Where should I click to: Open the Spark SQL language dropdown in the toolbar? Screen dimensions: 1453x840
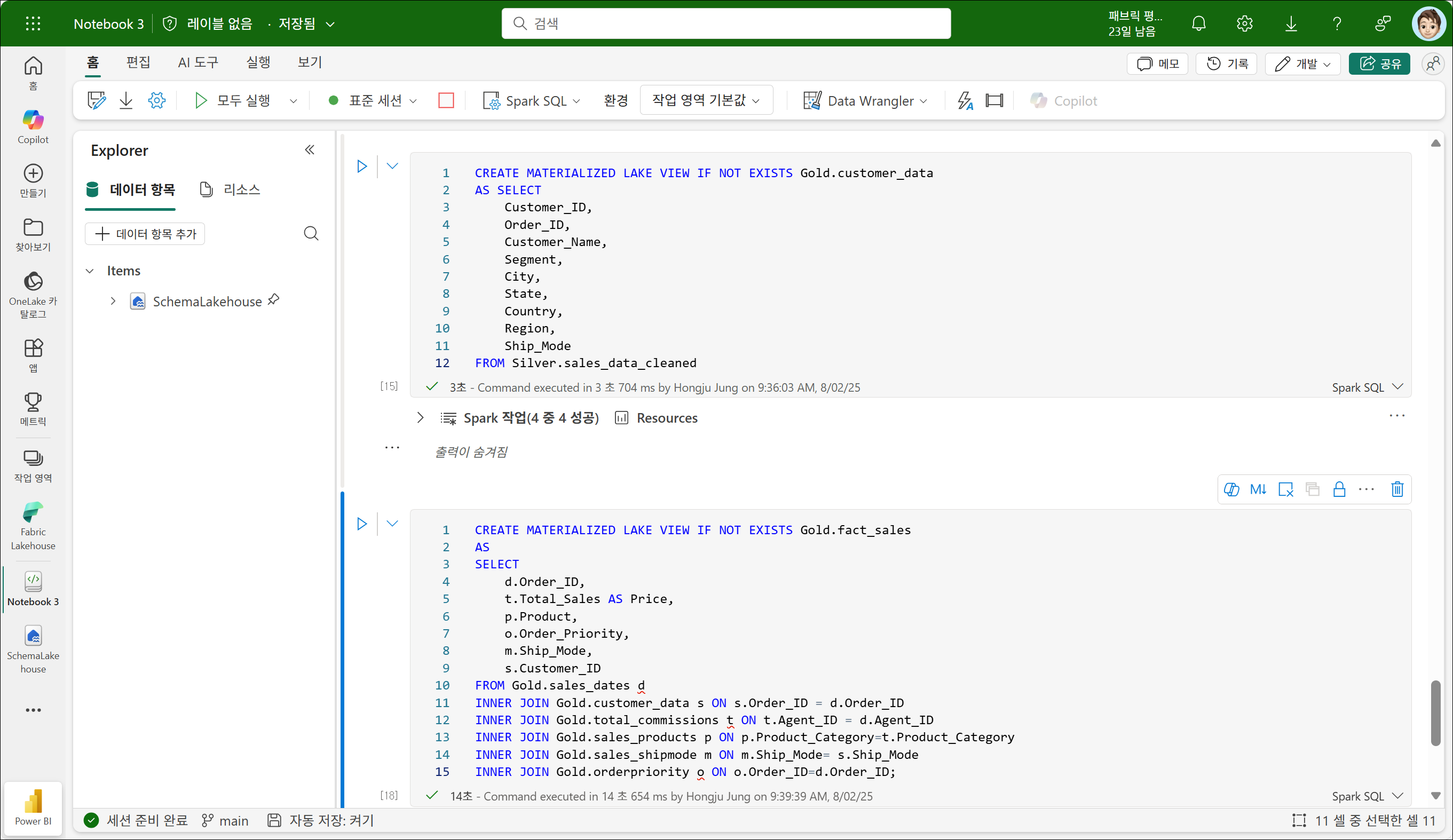pos(532,101)
